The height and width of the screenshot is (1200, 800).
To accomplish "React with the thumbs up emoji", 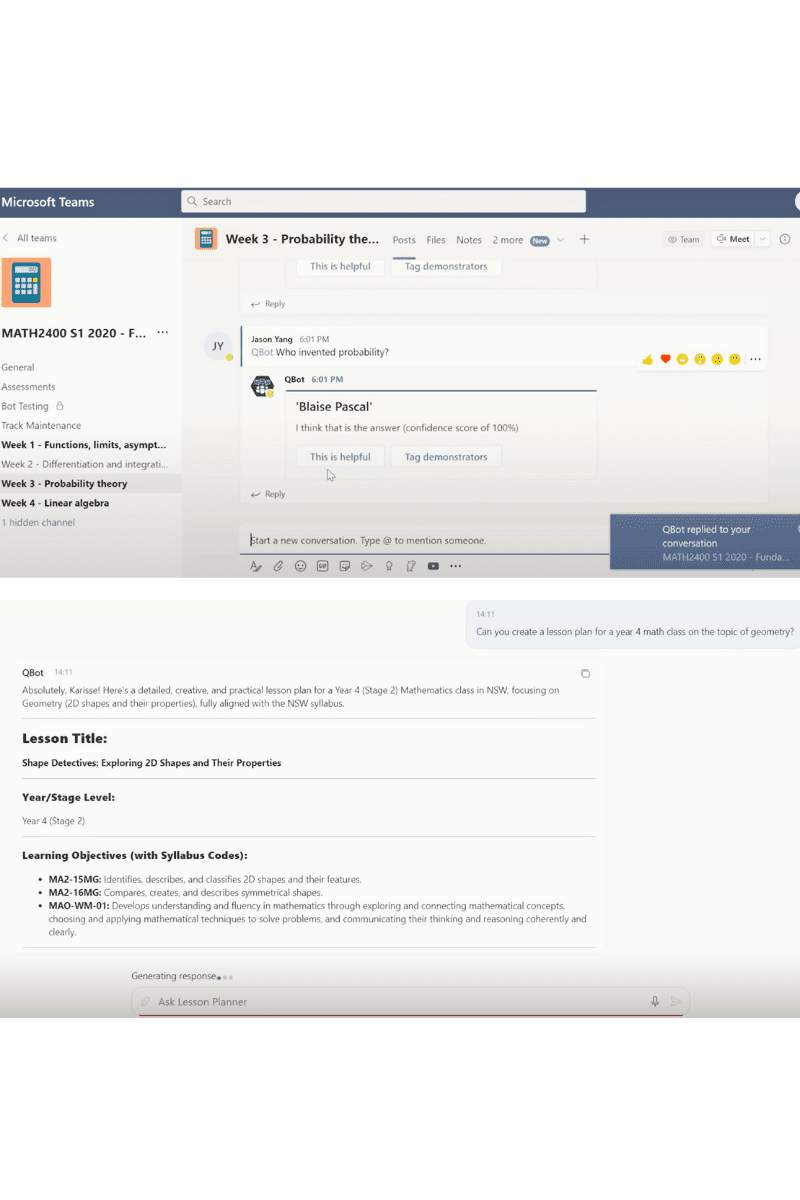I will pyautogui.click(x=648, y=359).
